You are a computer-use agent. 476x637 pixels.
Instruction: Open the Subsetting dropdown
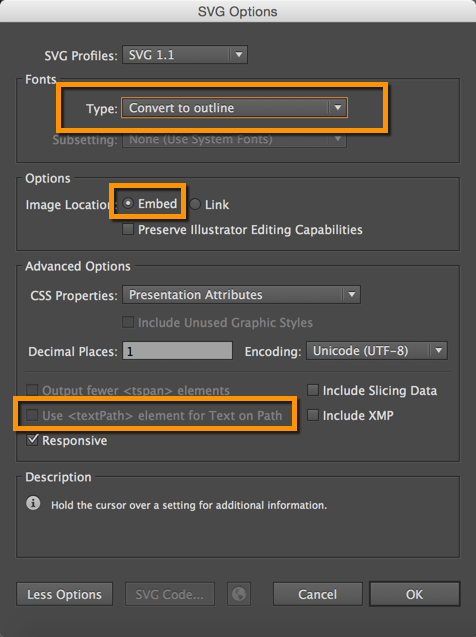234,139
